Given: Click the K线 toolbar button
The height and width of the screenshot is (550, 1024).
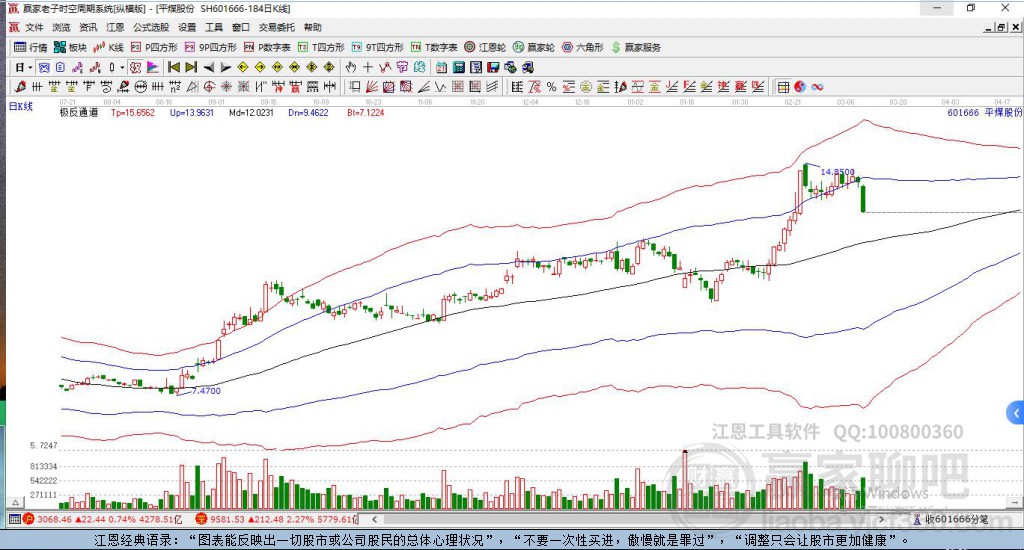Looking at the screenshot, I should tap(108, 47).
